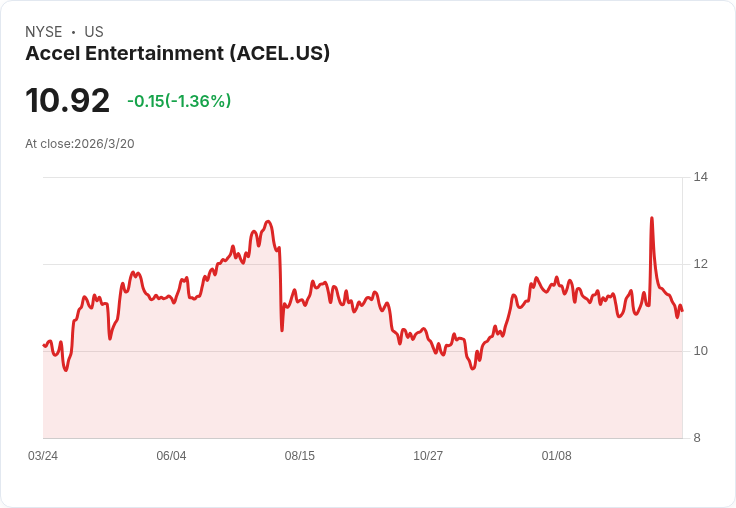Click the November low point of the price line
The width and height of the screenshot is (736, 508).
(473, 369)
